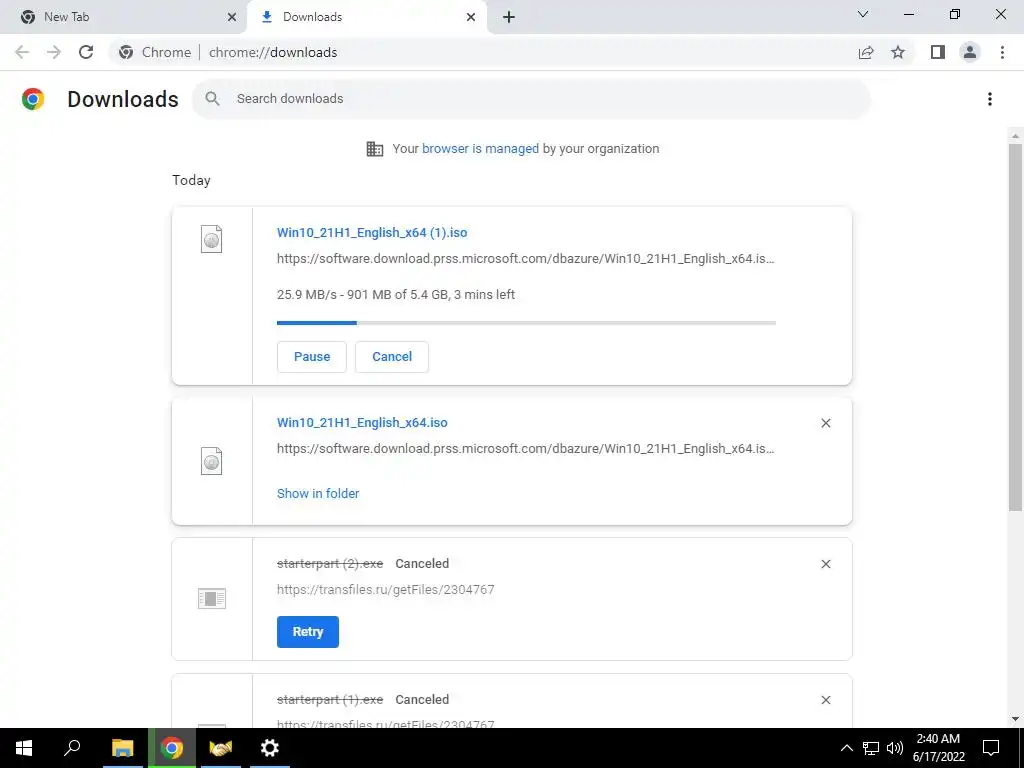Open Win10_21H1_English_x64 (1).iso link
1024x768 pixels.
pyautogui.click(x=372, y=232)
